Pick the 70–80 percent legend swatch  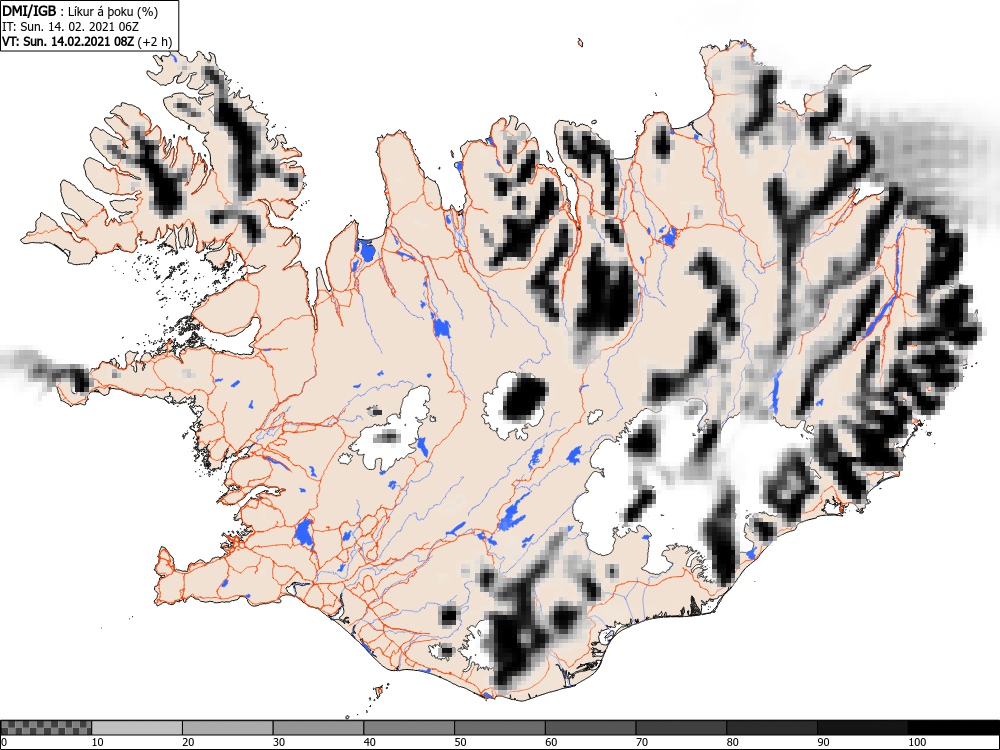coord(681,728)
